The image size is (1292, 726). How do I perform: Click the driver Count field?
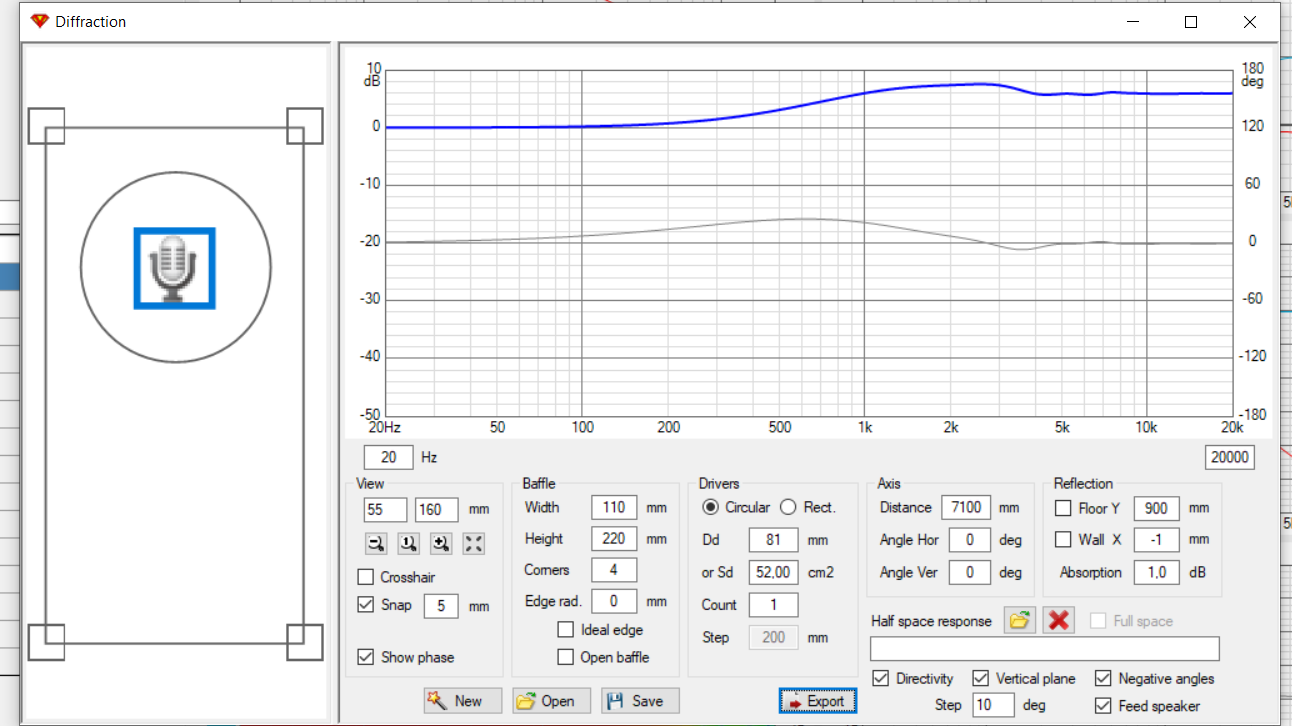click(x=774, y=605)
